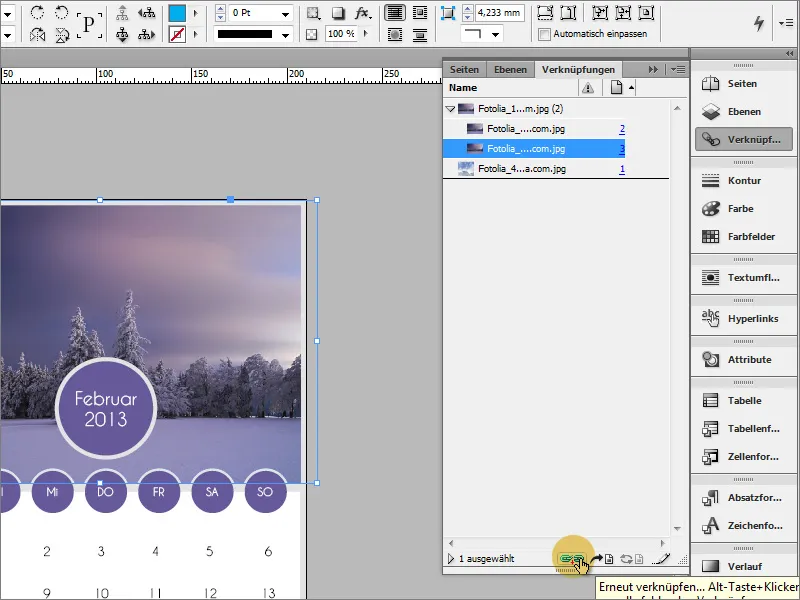Click the cyan fill color swatch
This screenshot has width=800, height=600.
coord(177,13)
